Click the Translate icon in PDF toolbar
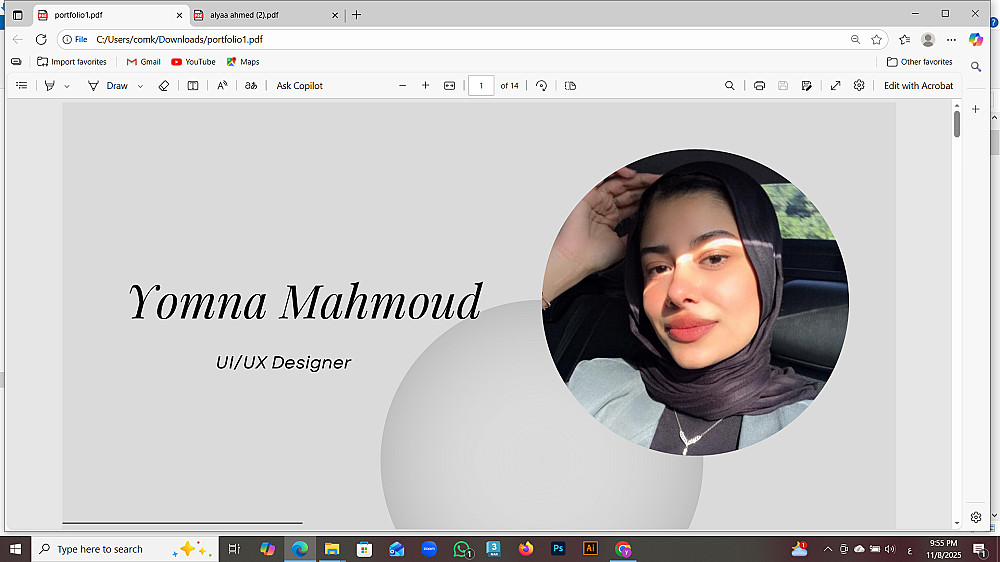The image size is (1000, 562). pos(251,85)
